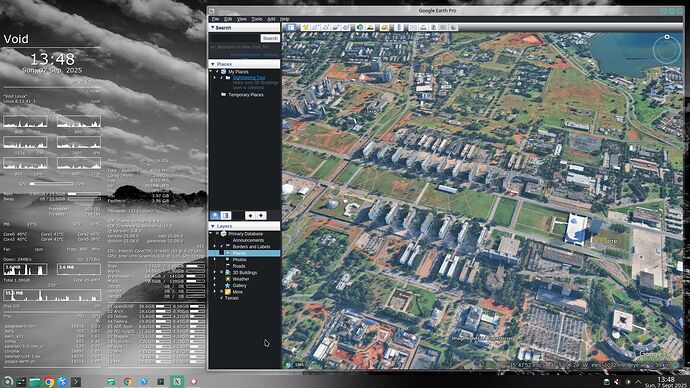This screenshot has height=388, width=690.
Task: Move selected place up with arrow button
Action: (250, 216)
